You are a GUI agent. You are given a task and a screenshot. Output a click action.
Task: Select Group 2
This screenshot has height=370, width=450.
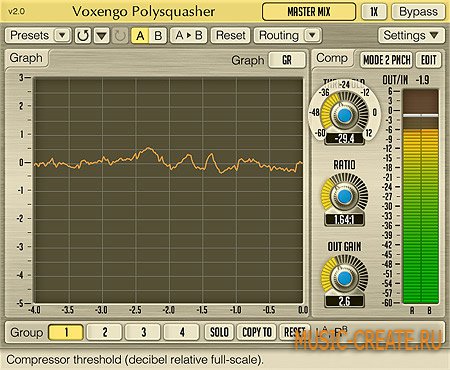(x=104, y=332)
